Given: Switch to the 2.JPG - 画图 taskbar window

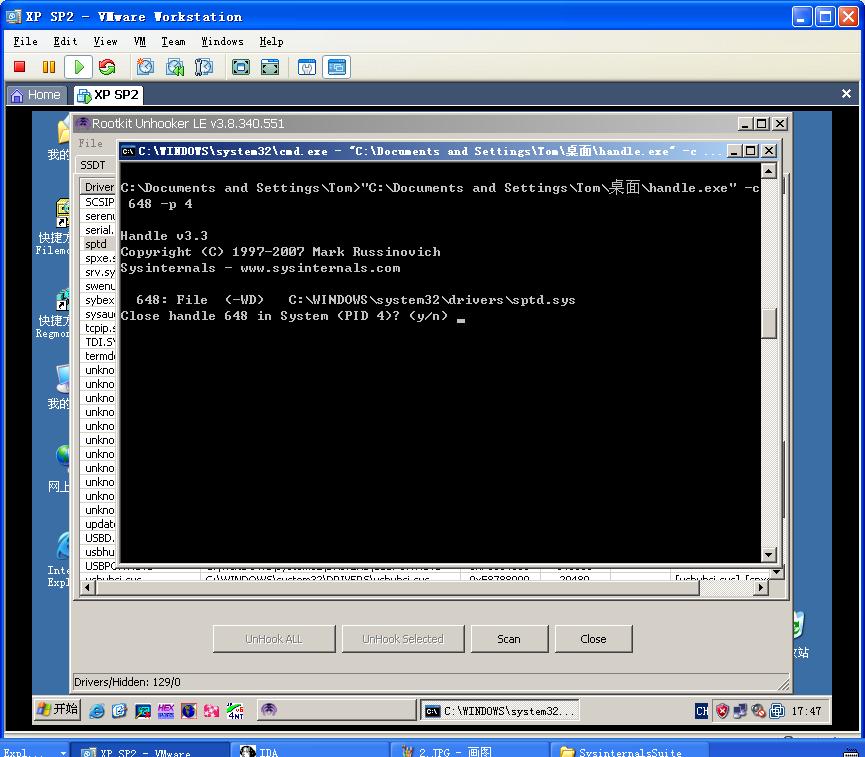Looking at the screenshot, I should (x=469, y=750).
